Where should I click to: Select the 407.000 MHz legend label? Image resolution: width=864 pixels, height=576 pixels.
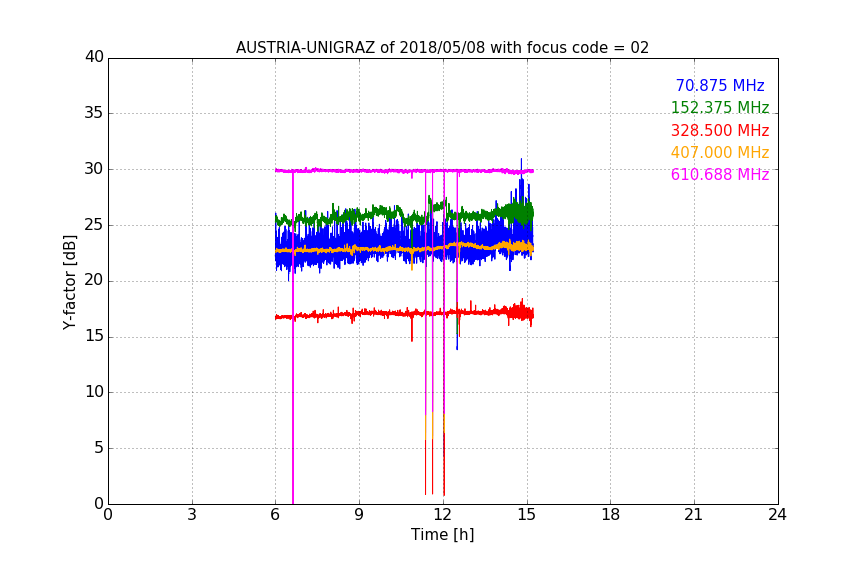tap(720, 153)
